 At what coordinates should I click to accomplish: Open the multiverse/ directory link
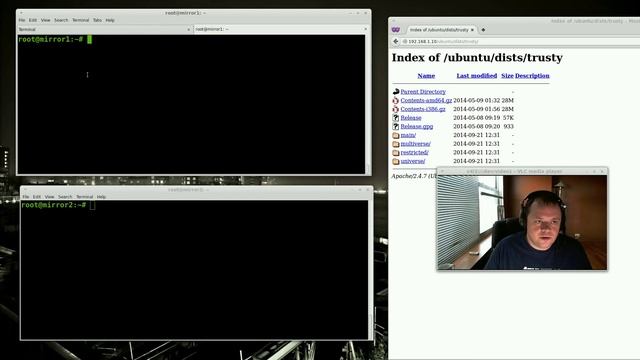tap(416, 144)
